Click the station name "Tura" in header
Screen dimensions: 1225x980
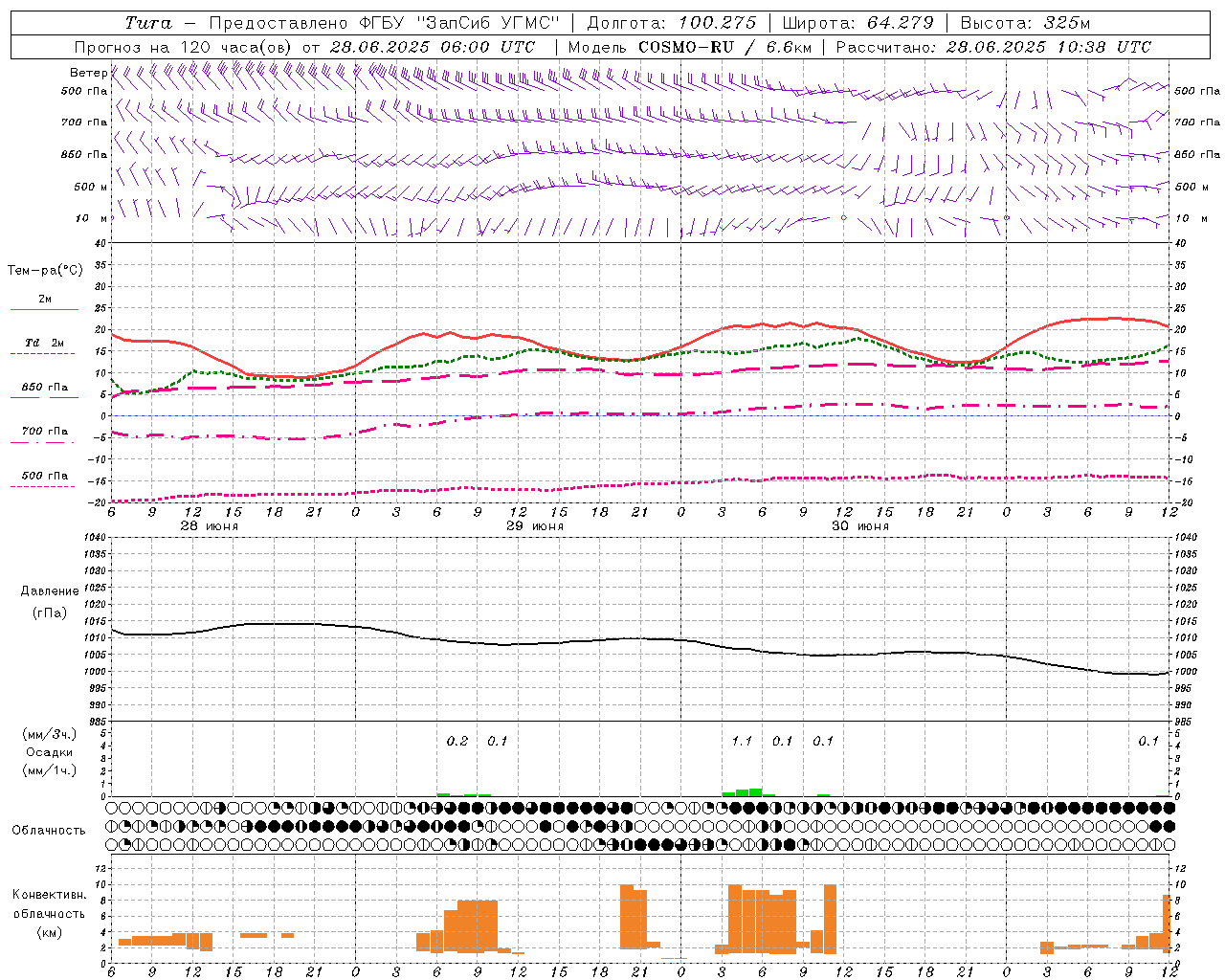[x=148, y=23]
